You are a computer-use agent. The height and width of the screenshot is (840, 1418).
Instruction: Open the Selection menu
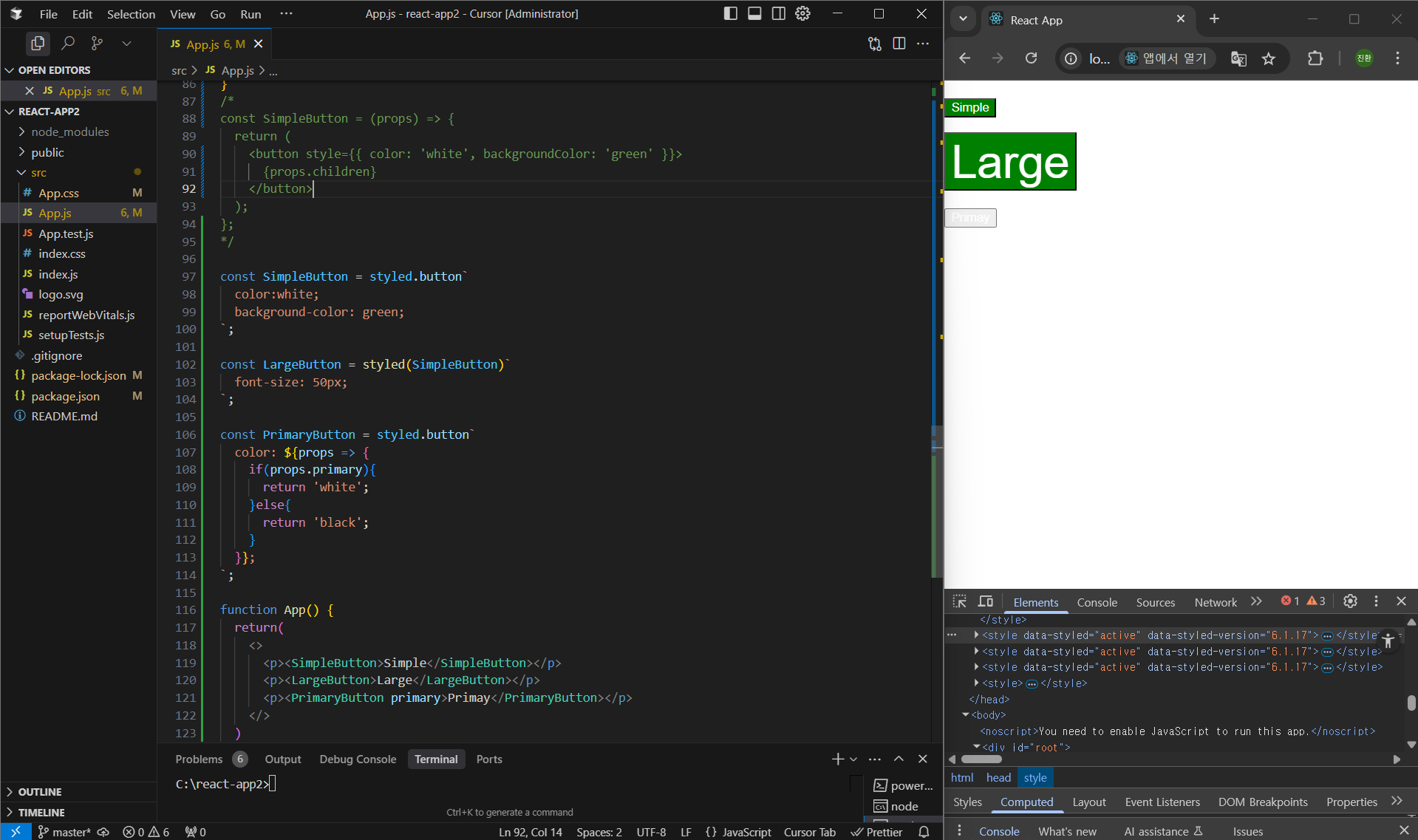(x=131, y=14)
